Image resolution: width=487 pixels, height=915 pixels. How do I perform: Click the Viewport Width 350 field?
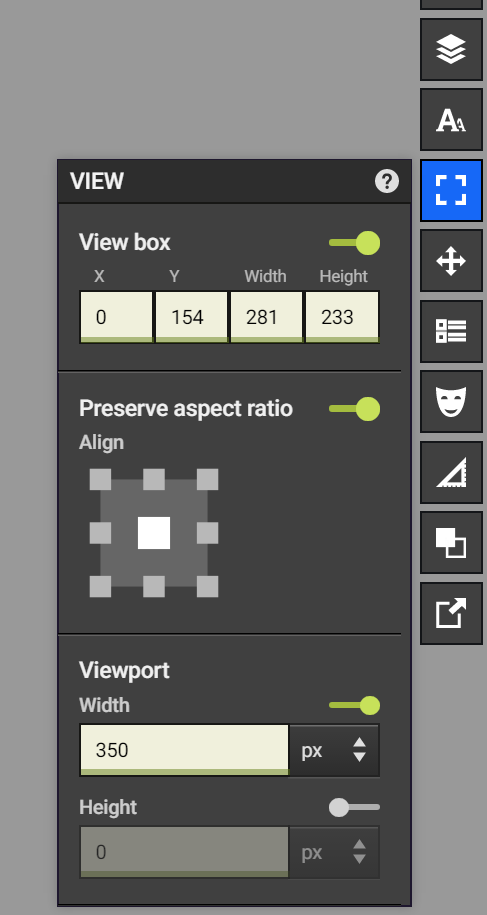pos(184,750)
